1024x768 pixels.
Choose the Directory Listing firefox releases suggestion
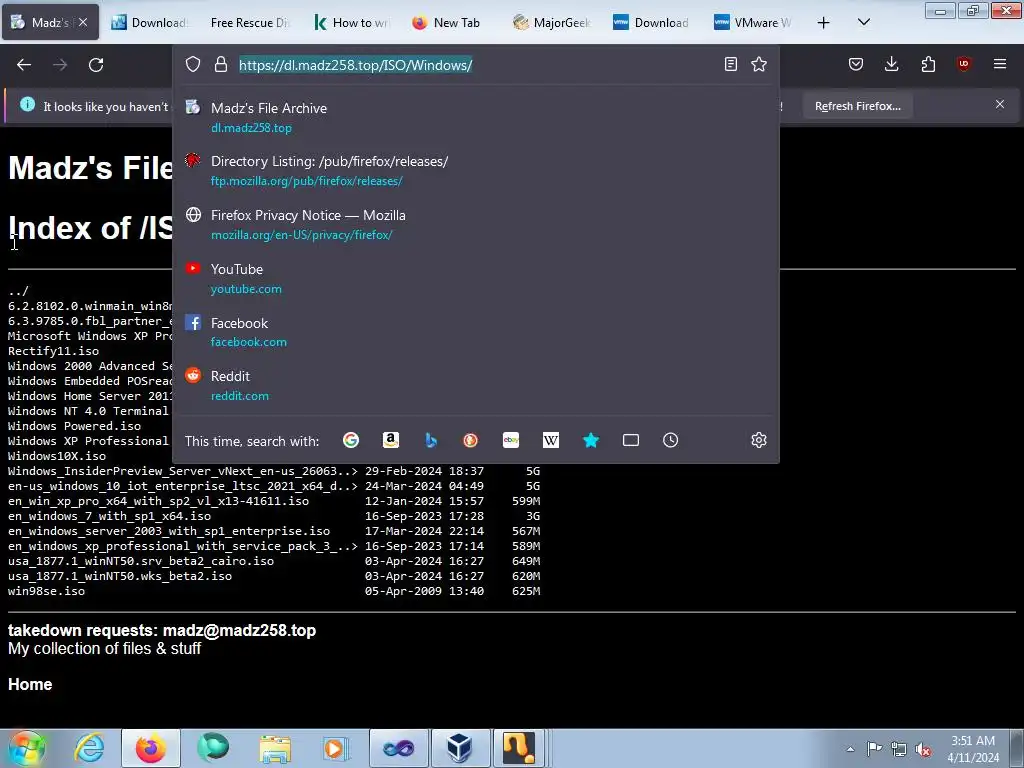click(x=475, y=170)
